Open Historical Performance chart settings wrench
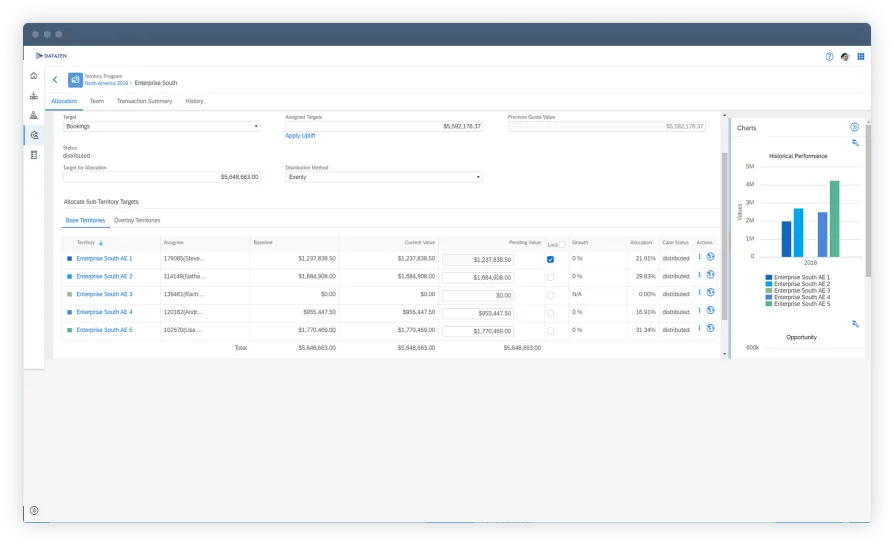The height and width of the screenshot is (545, 894). coord(855,143)
